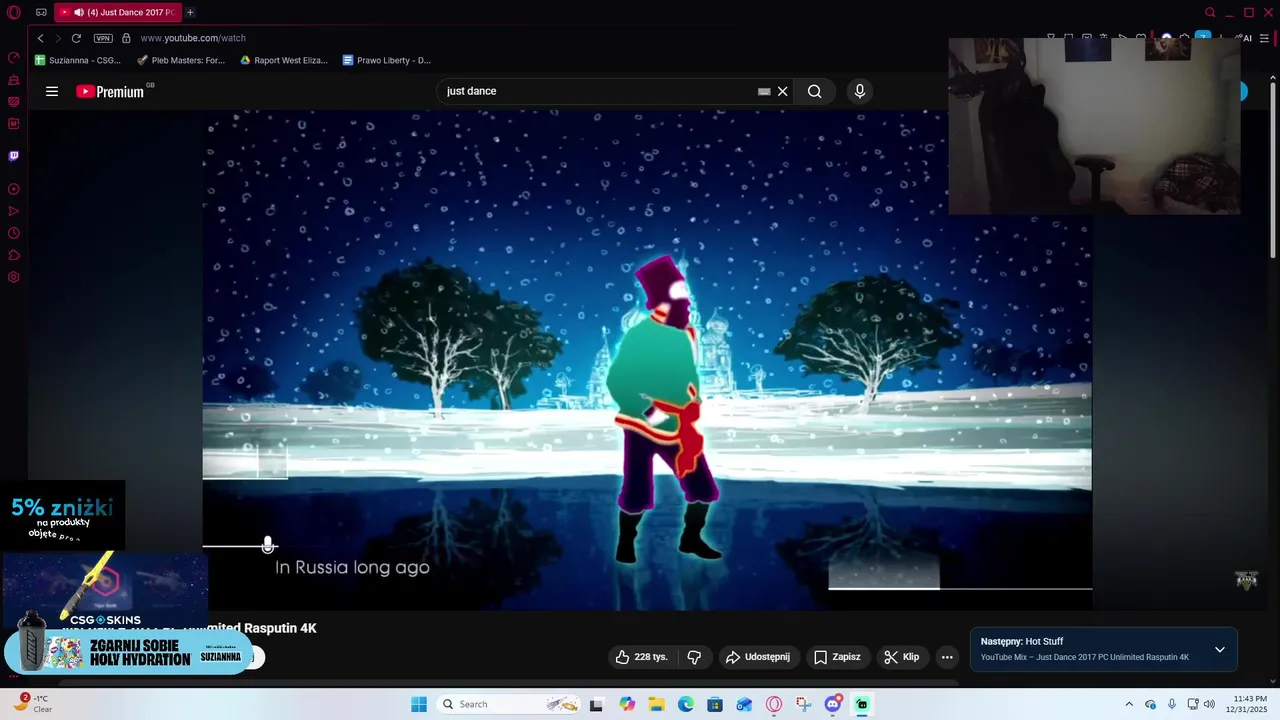This screenshot has height=720, width=1280.
Task: Focus the youtube.com address bar
Action: 193,38
